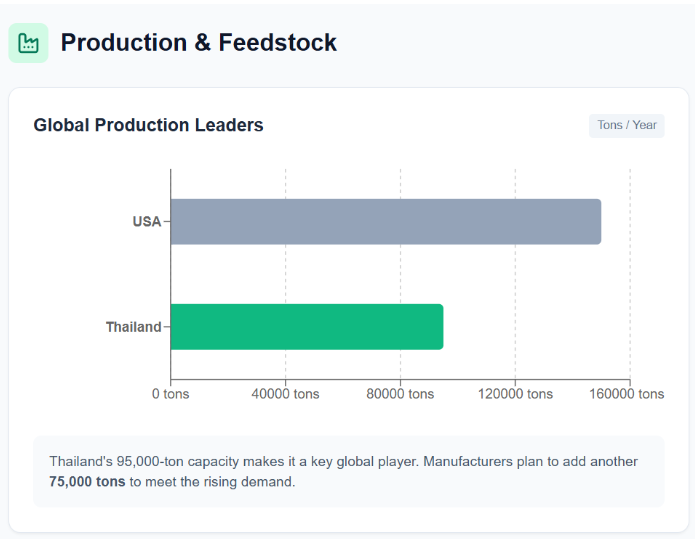The width and height of the screenshot is (695, 539).
Task: Select the USA axis label
Action: point(146,222)
